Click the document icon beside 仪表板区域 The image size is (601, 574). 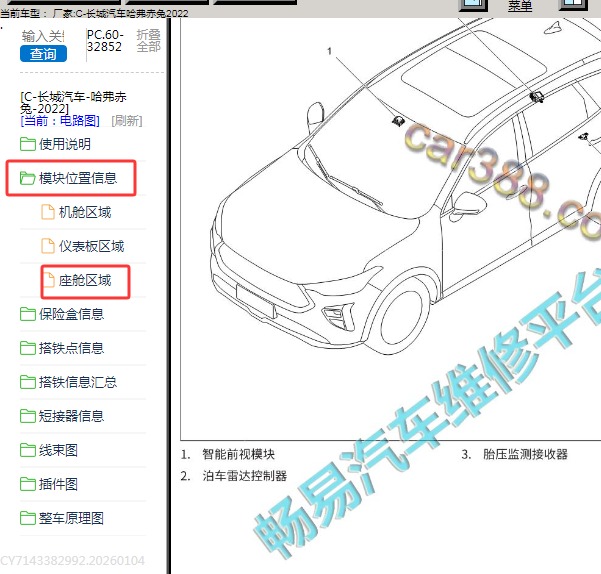pyautogui.click(x=48, y=246)
